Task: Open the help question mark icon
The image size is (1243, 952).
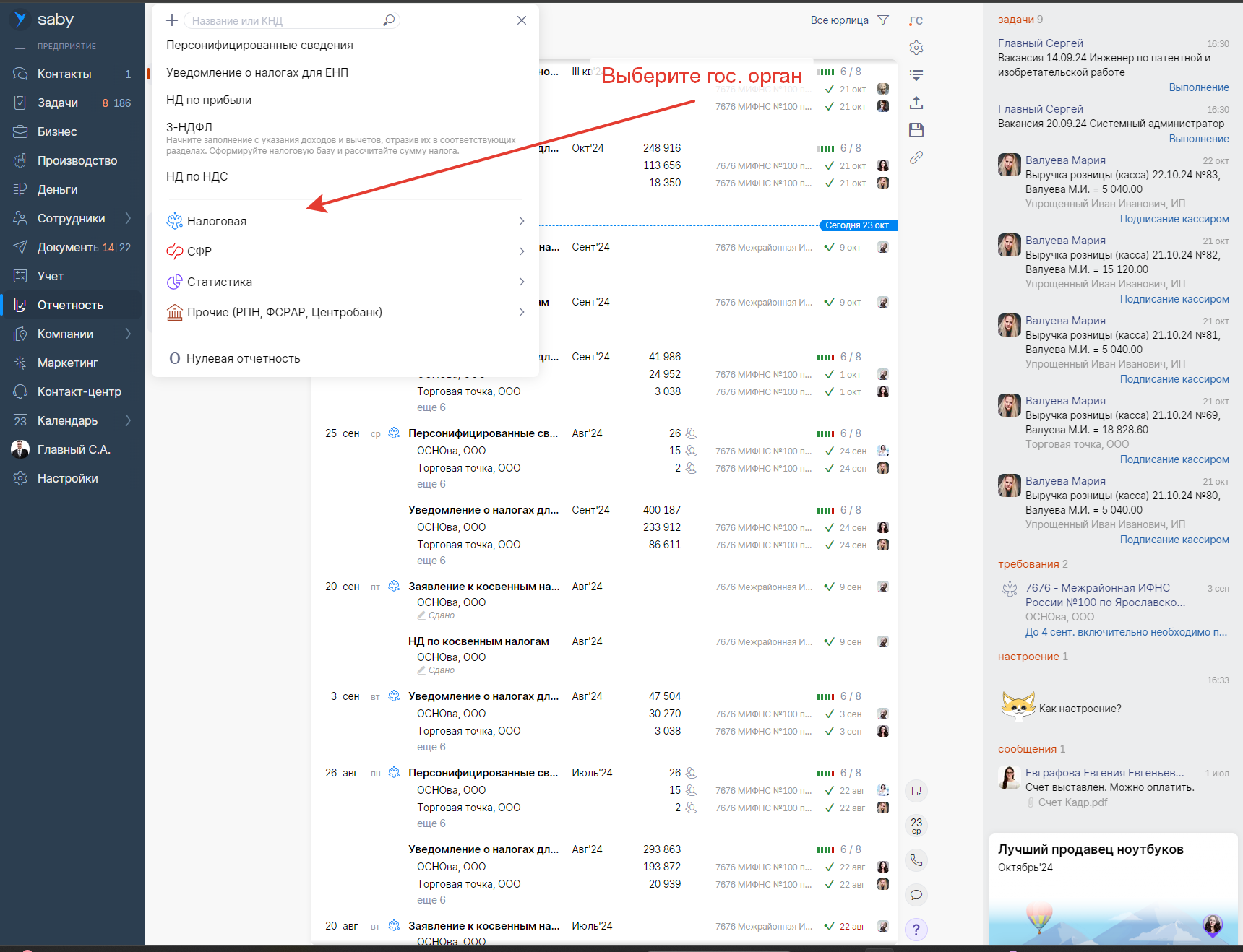Action: [916, 930]
